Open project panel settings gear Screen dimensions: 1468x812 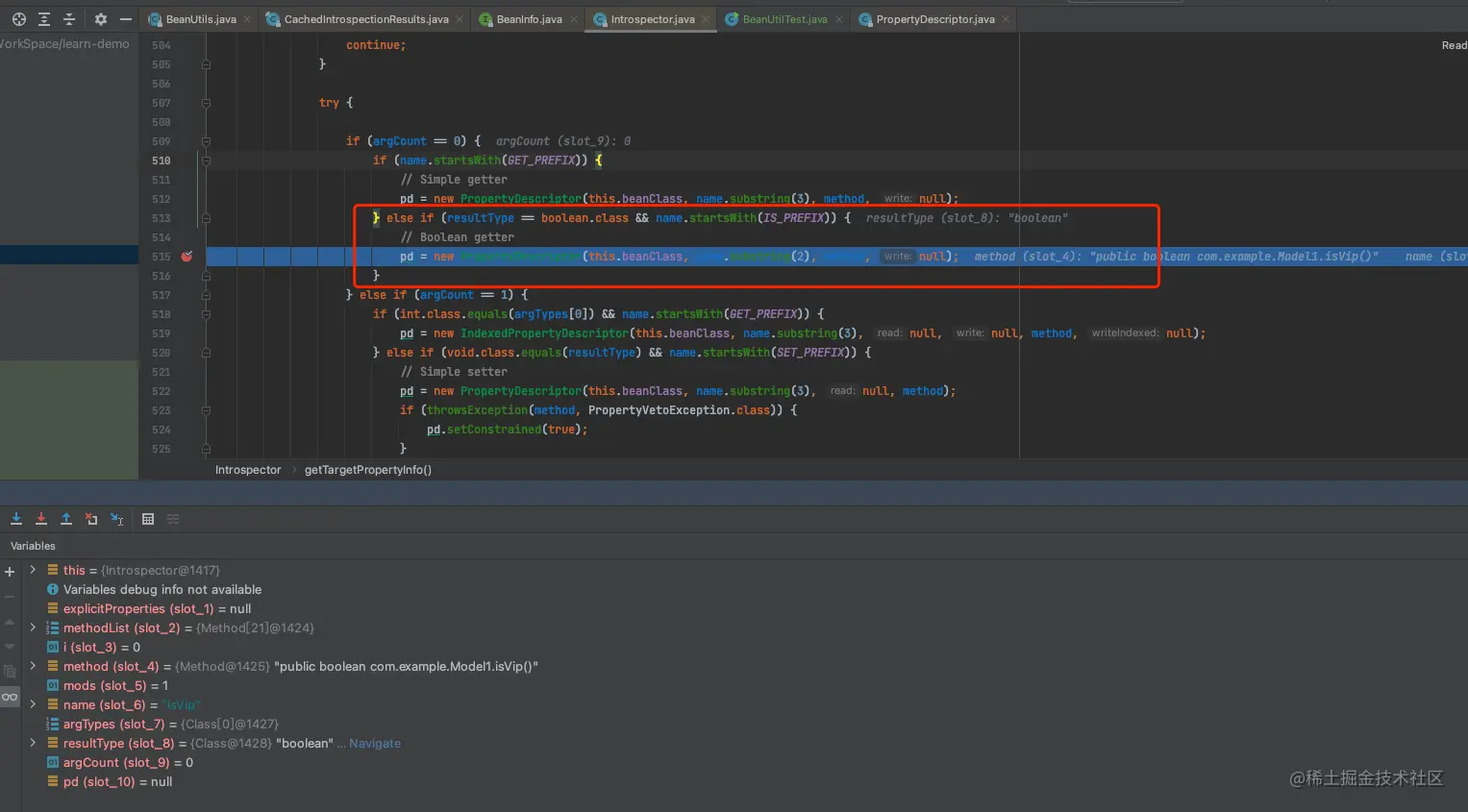coord(101,19)
